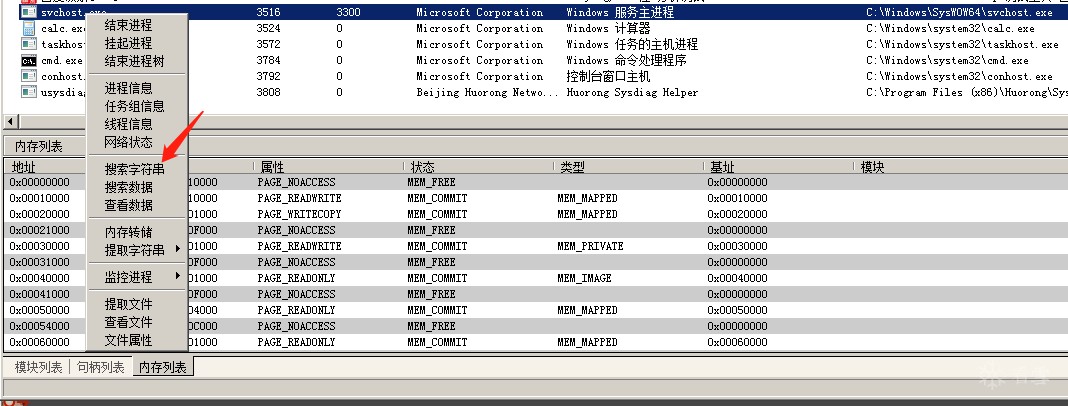Choose 搜索字符串 from the context menu

click(x=134, y=170)
